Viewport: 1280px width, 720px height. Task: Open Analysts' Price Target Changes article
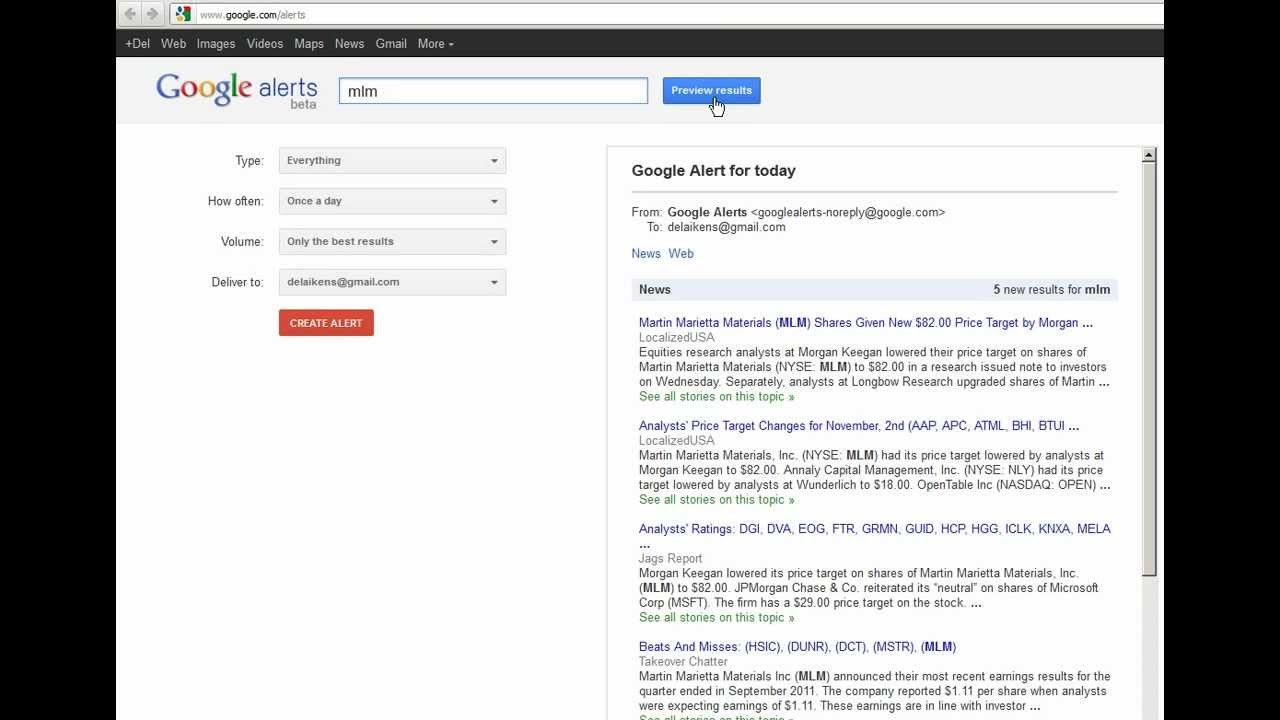click(859, 426)
